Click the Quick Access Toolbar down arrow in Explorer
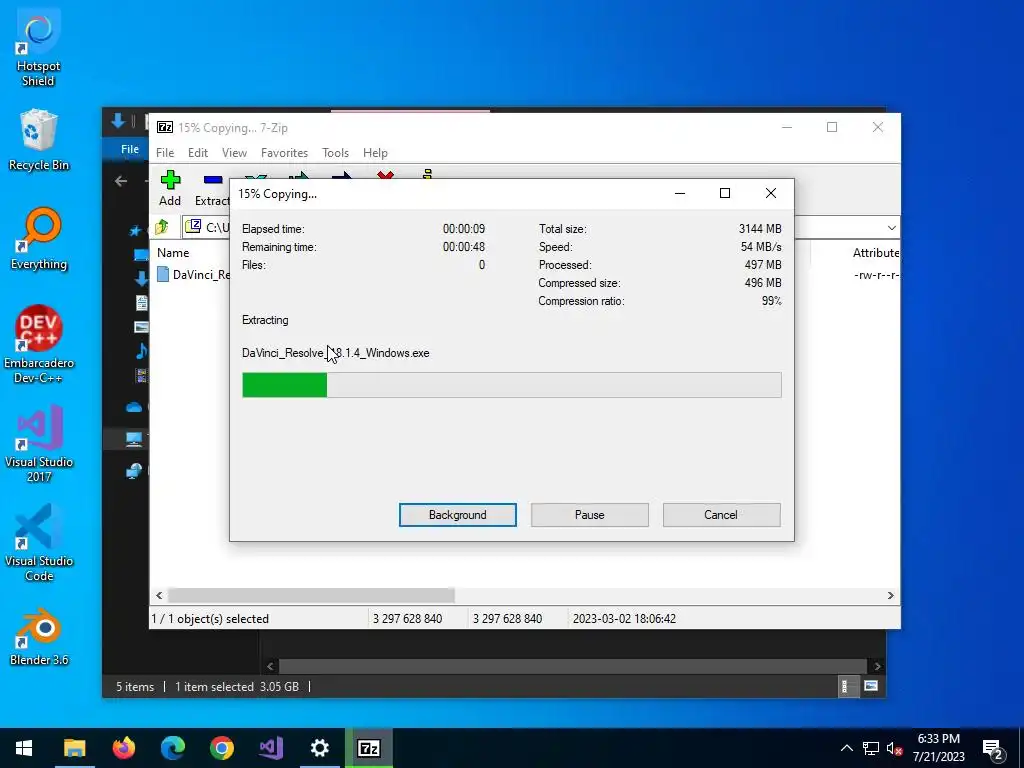This screenshot has height=768, width=1024. [118, 121]
